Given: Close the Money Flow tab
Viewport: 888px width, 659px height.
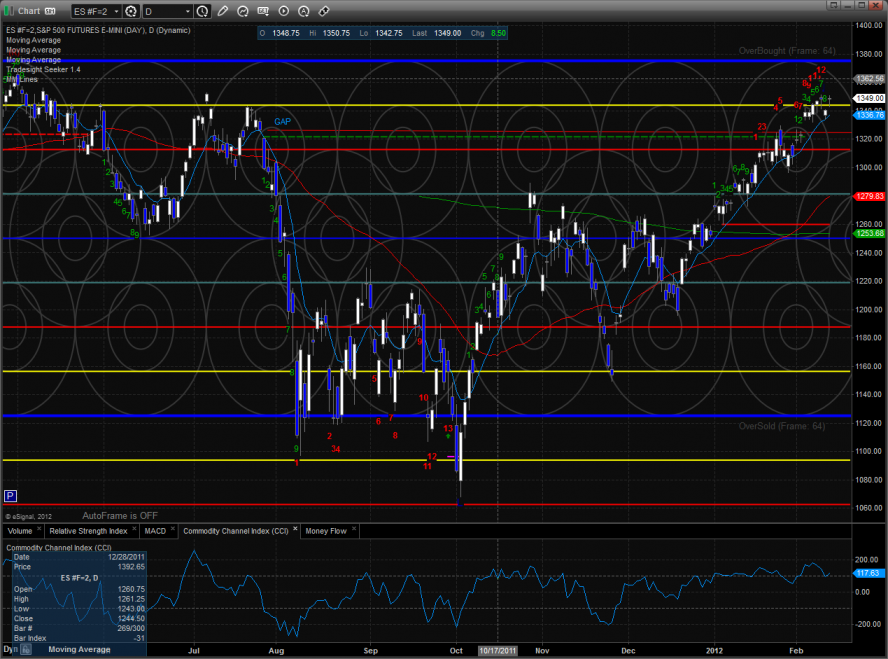Looking at the screenshot, I should (354, 529).
